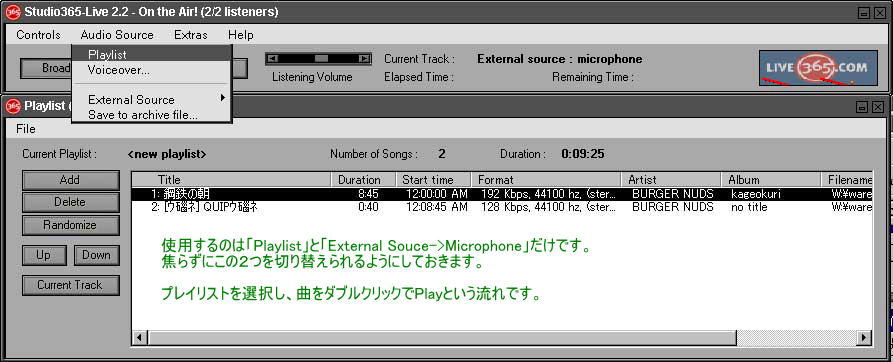The width and height of the screenshot is (893, 362).
Task: Open the Extras menu
Action: click(x=191, y=35)
